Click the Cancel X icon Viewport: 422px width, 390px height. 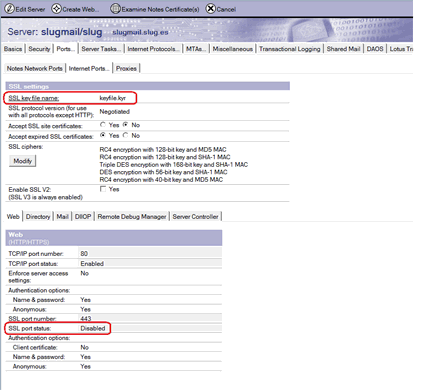[x=210, y=9]
